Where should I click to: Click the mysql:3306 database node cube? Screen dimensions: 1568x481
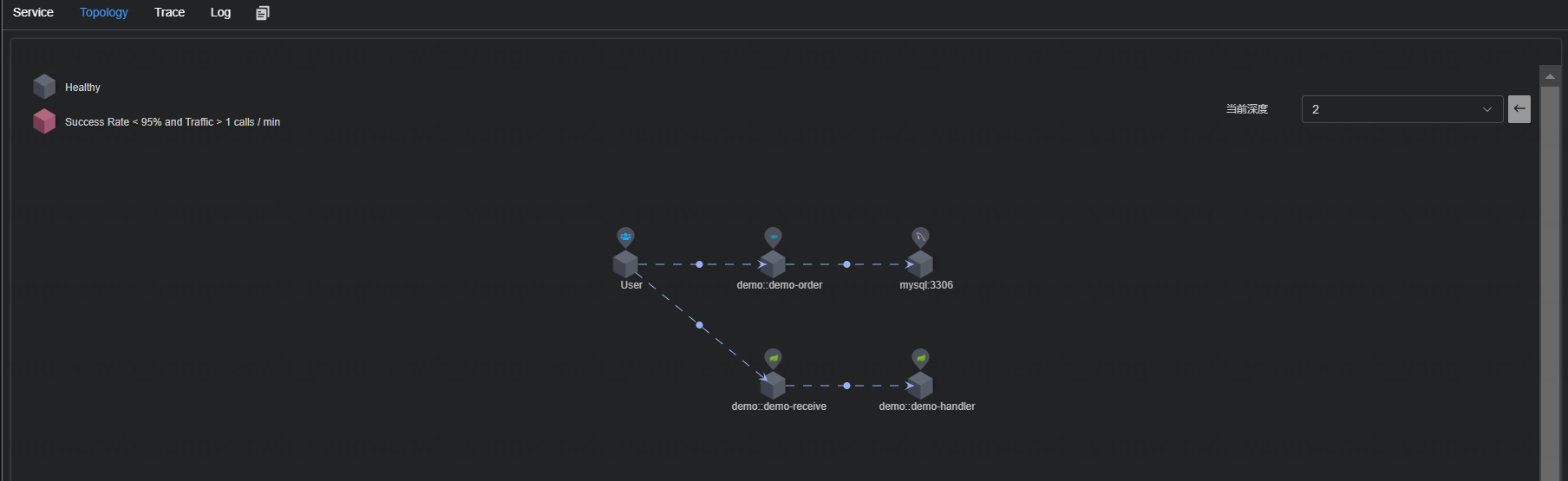pos(920,264)
